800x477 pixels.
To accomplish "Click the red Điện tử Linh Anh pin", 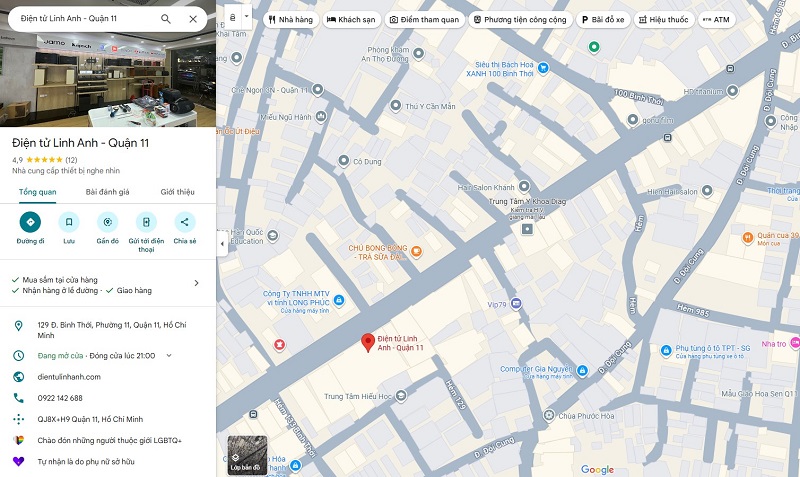I will [x=368, y=342].
